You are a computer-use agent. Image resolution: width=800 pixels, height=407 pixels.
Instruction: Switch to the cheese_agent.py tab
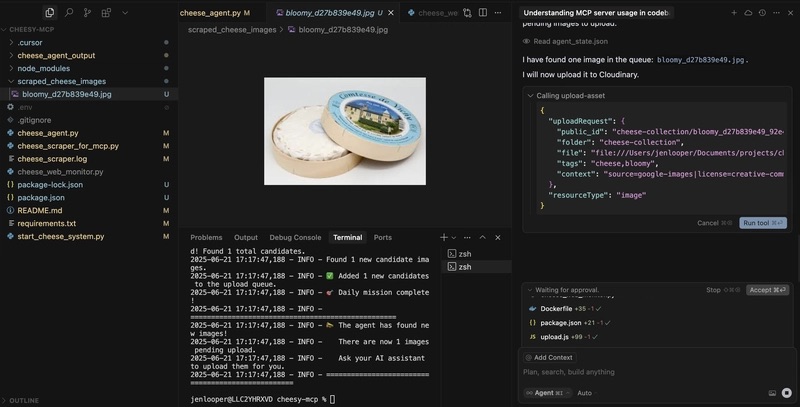pyautogui.click(x=214, y=13)
